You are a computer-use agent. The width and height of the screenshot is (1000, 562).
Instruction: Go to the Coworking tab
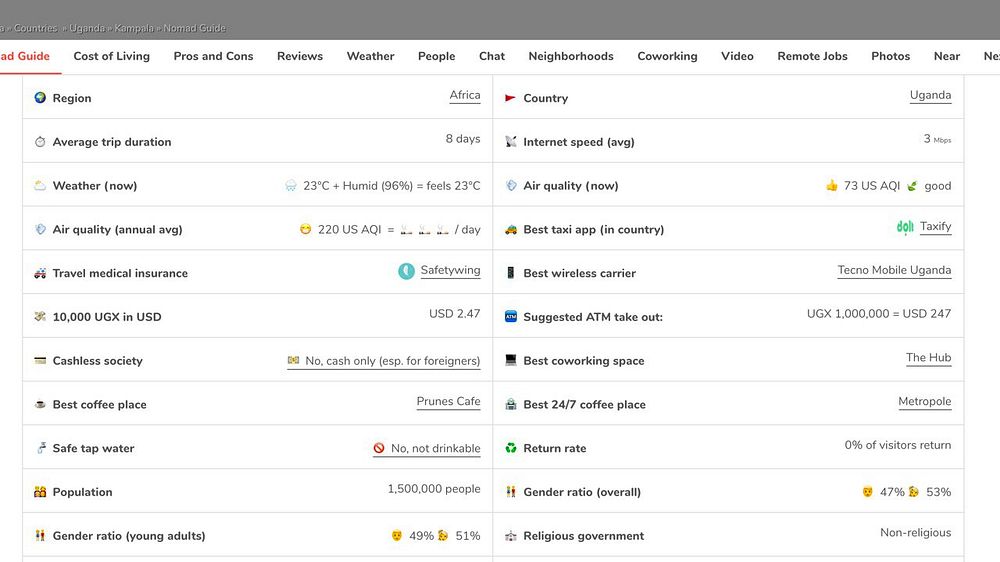(667, 56)
